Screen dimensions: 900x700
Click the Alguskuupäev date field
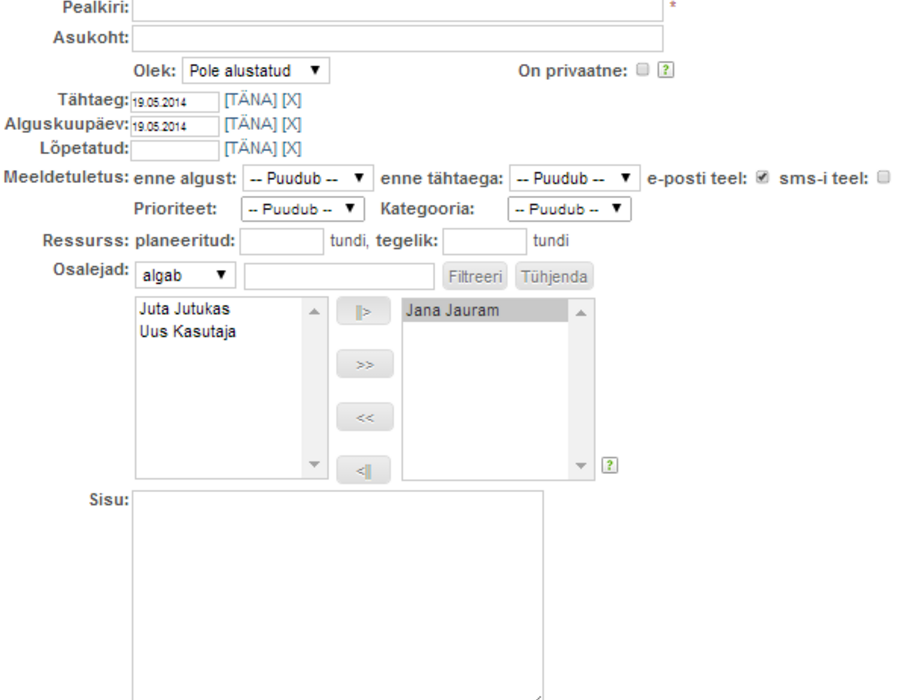(x=174, y=126)
